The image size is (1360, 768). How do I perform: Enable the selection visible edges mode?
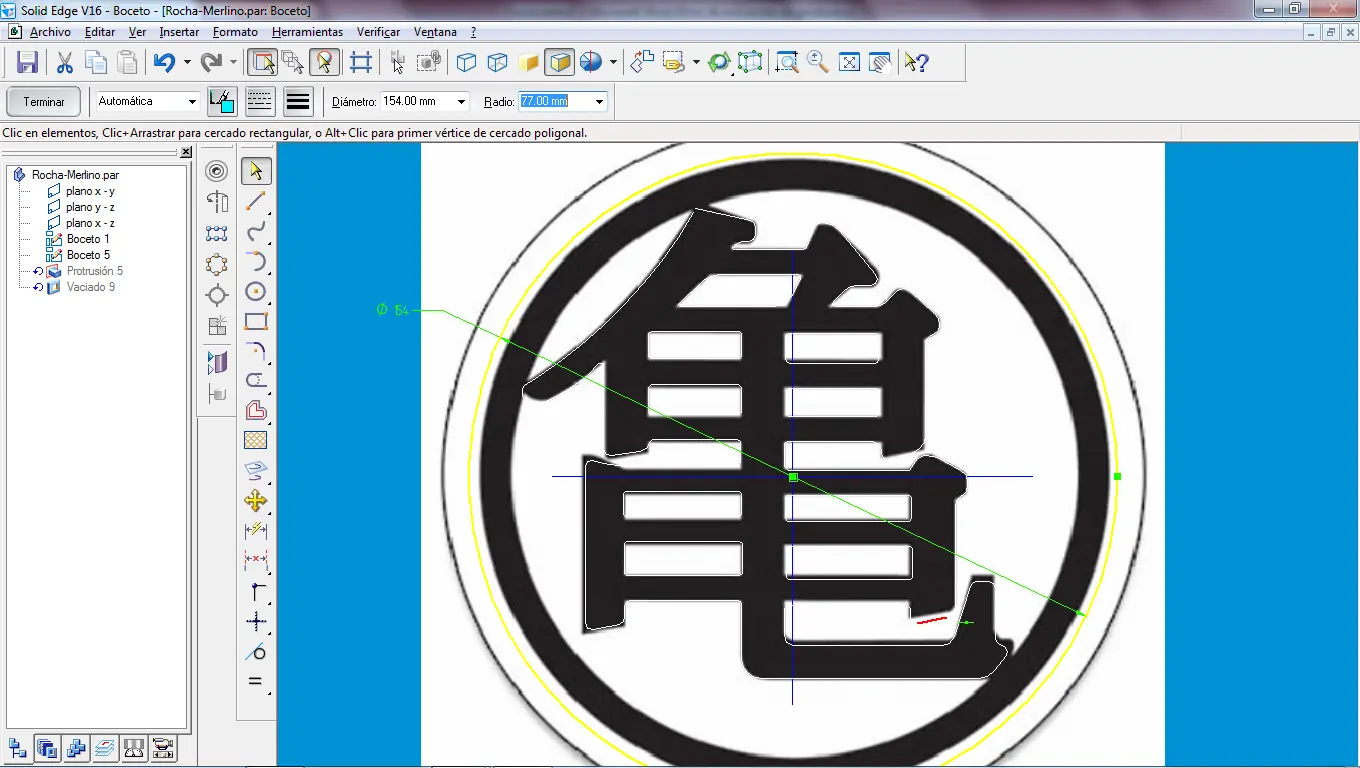[x=263, y=62]
